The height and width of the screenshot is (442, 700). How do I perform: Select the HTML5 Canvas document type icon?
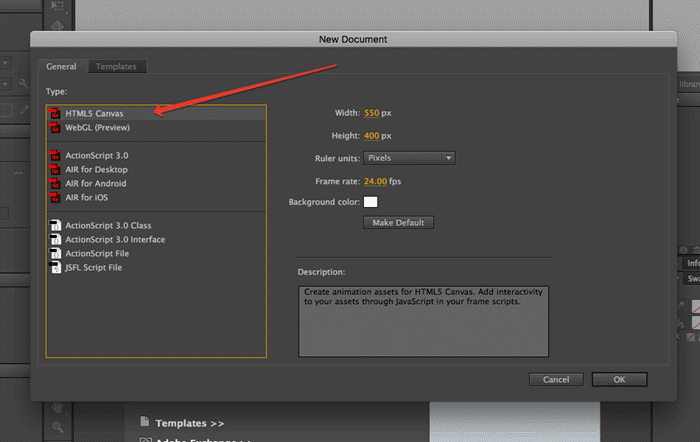[55, 115]
